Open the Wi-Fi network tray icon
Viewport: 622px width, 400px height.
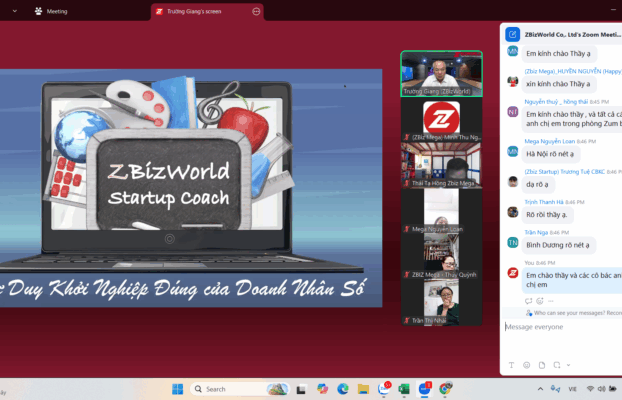point(590,389)
